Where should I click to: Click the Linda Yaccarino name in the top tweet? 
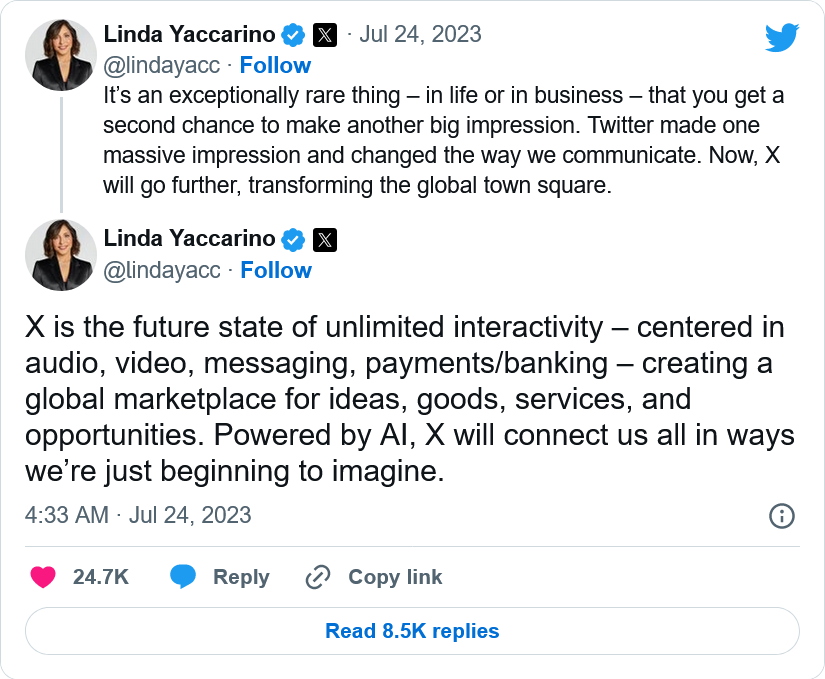(x=189, y=34)
